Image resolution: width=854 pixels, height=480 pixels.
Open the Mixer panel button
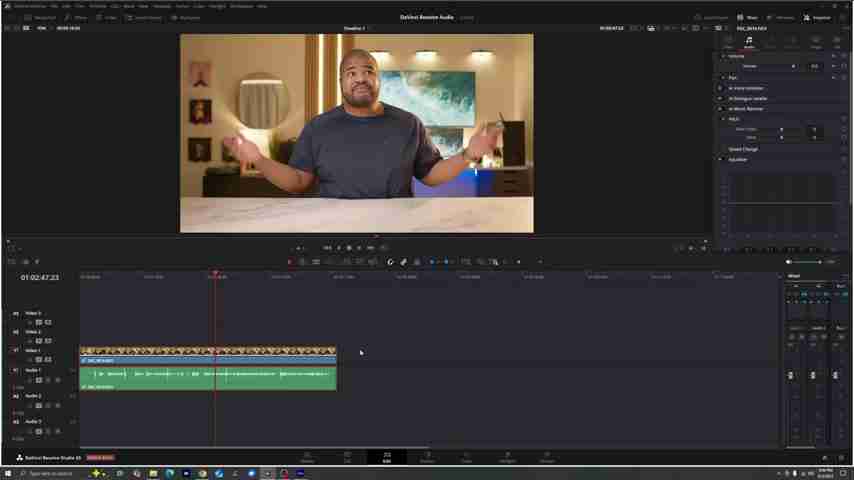pos(749,17)
